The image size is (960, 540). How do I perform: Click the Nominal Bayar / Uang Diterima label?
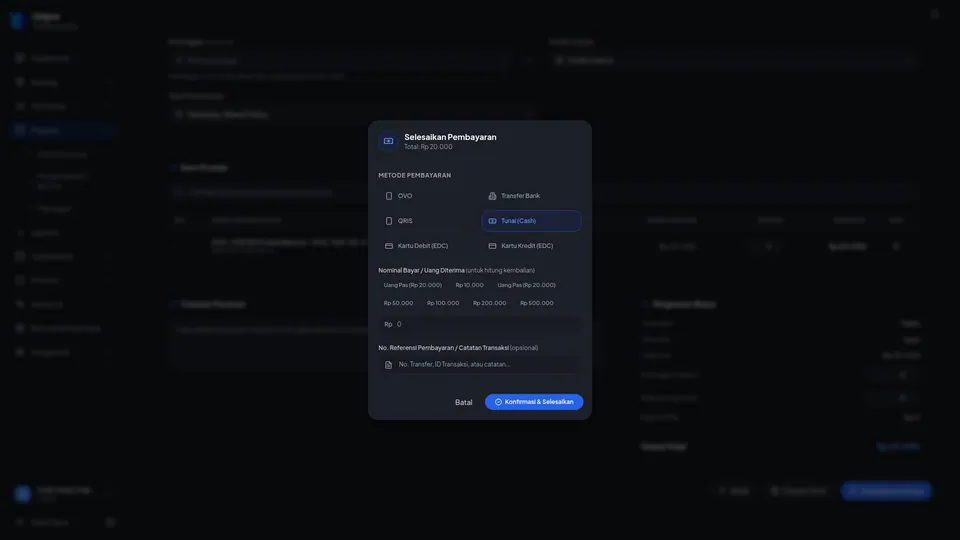pyautogui.click(x=421, y=271)
